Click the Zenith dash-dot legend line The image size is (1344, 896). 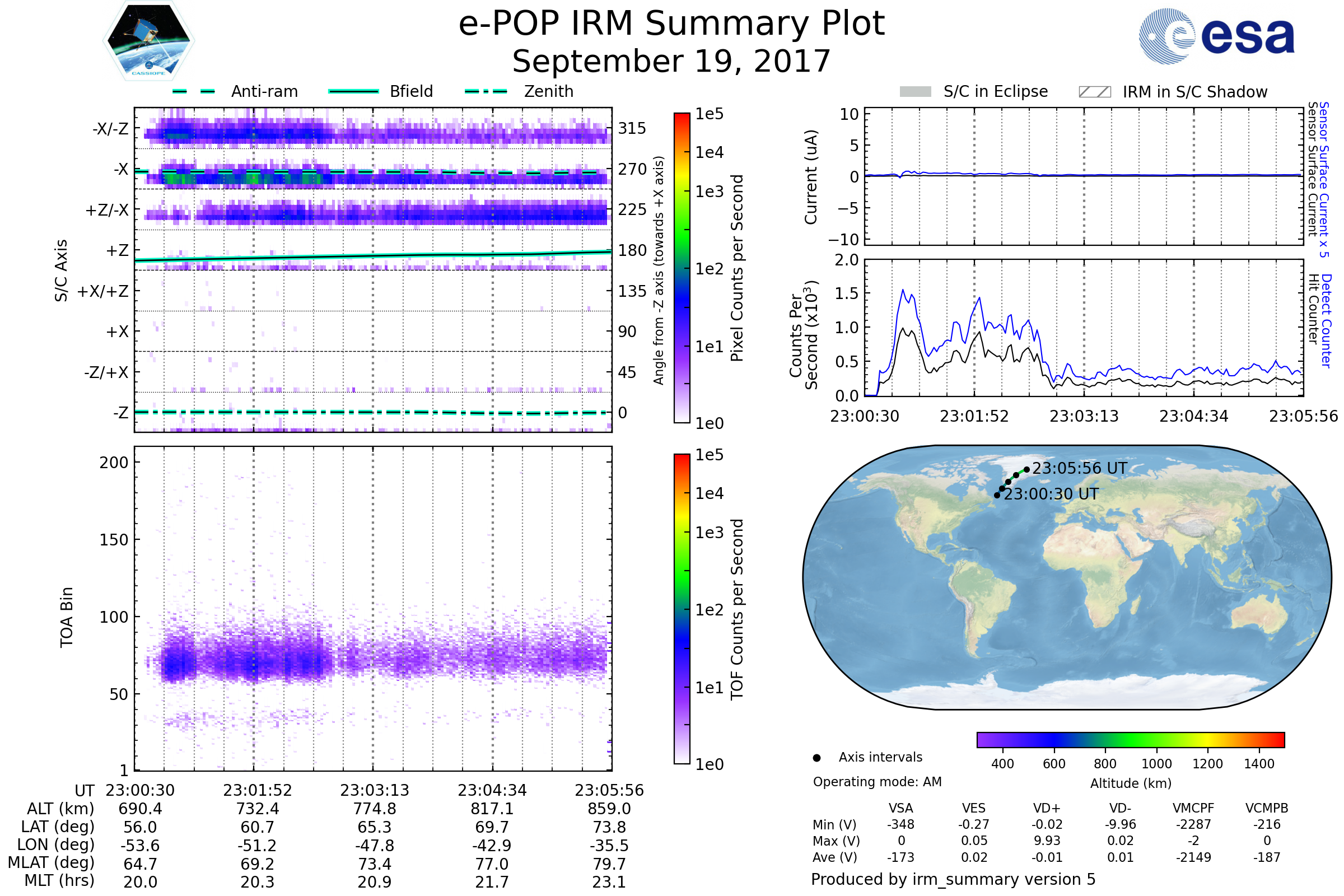coord(486,91)
